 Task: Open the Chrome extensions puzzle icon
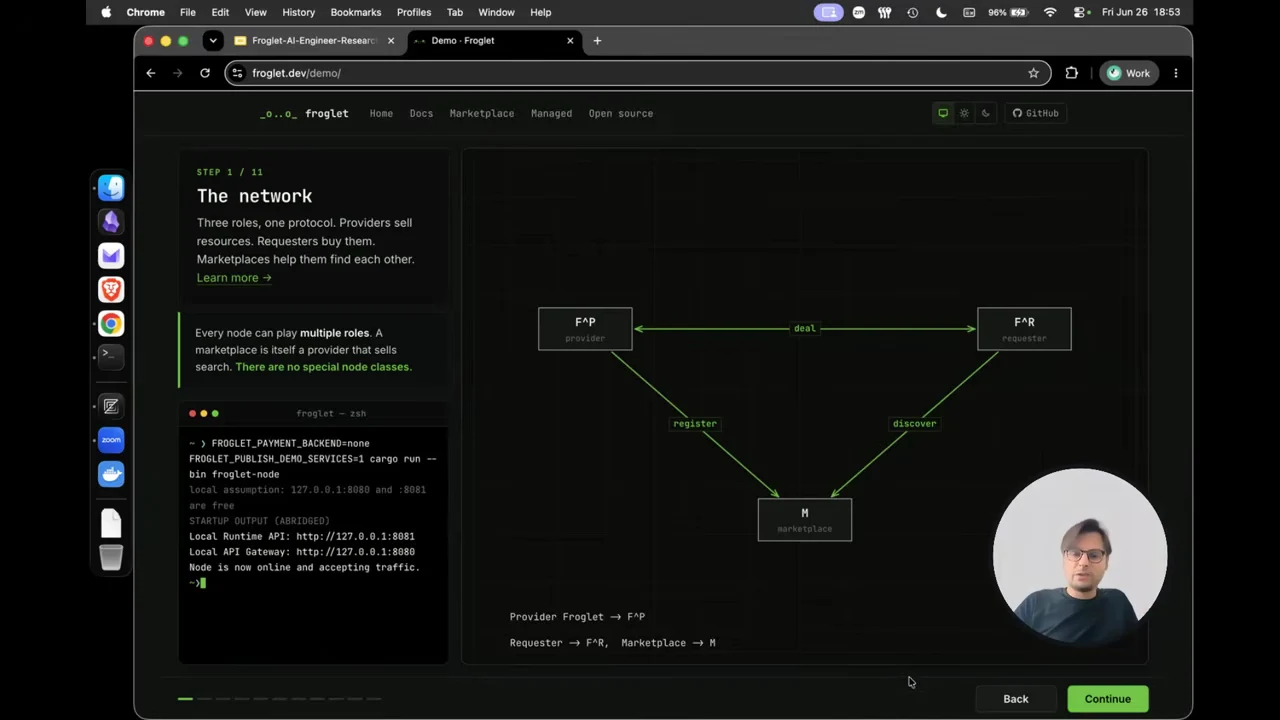1072,73
